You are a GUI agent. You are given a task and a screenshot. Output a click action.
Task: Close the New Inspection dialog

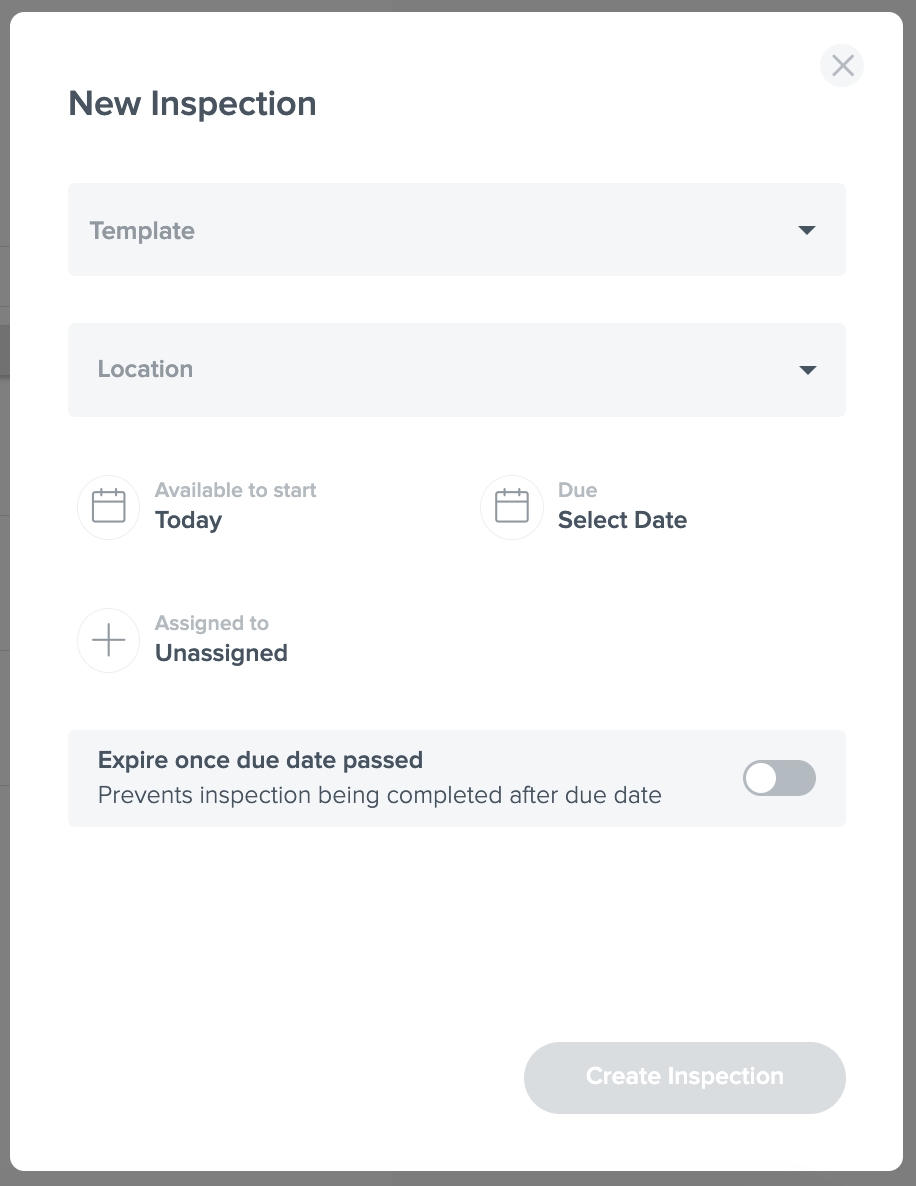pyautogui.click(x=842, y=66)
